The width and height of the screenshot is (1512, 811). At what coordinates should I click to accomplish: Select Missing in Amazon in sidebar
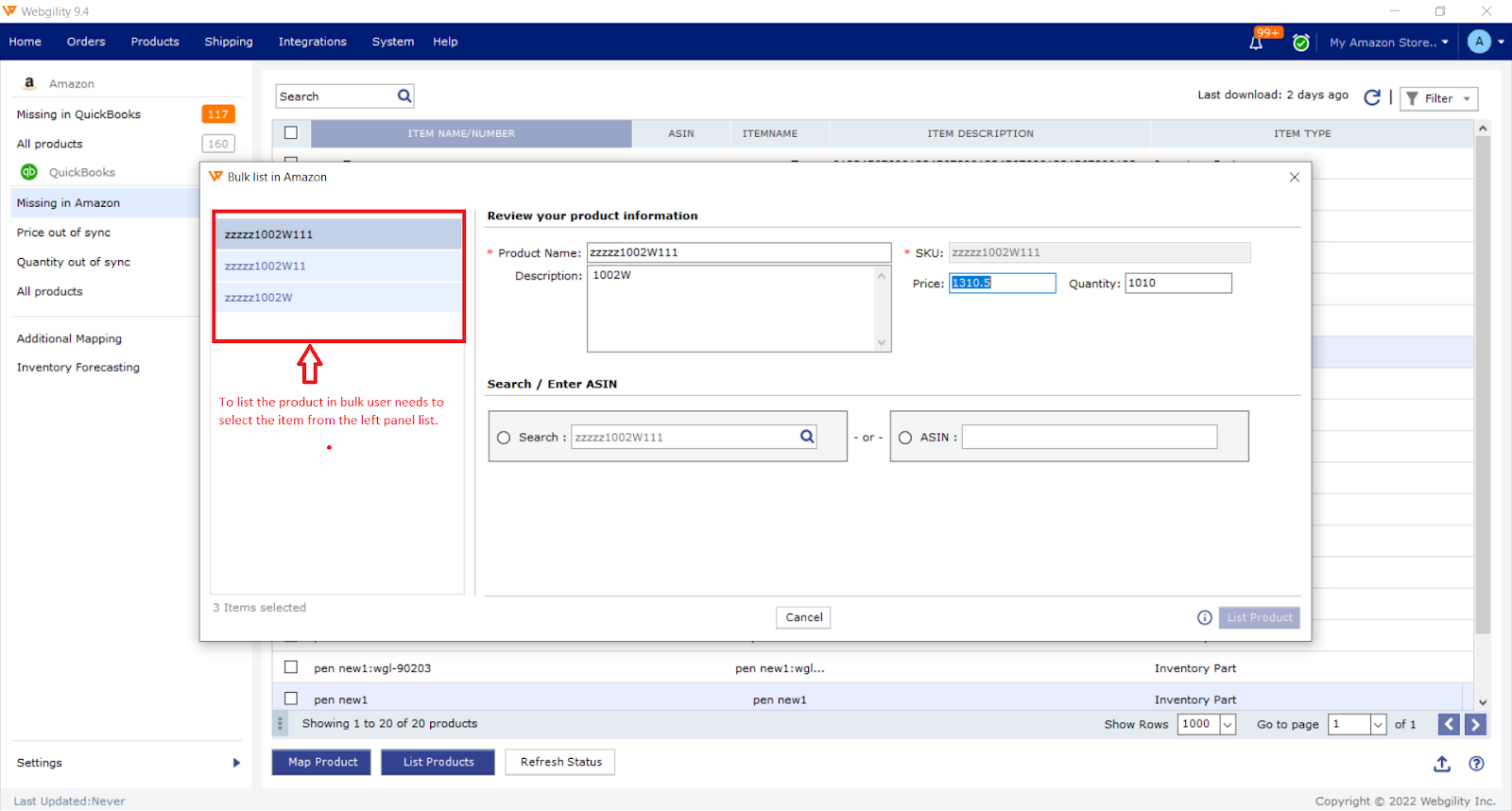click(68, 203)
